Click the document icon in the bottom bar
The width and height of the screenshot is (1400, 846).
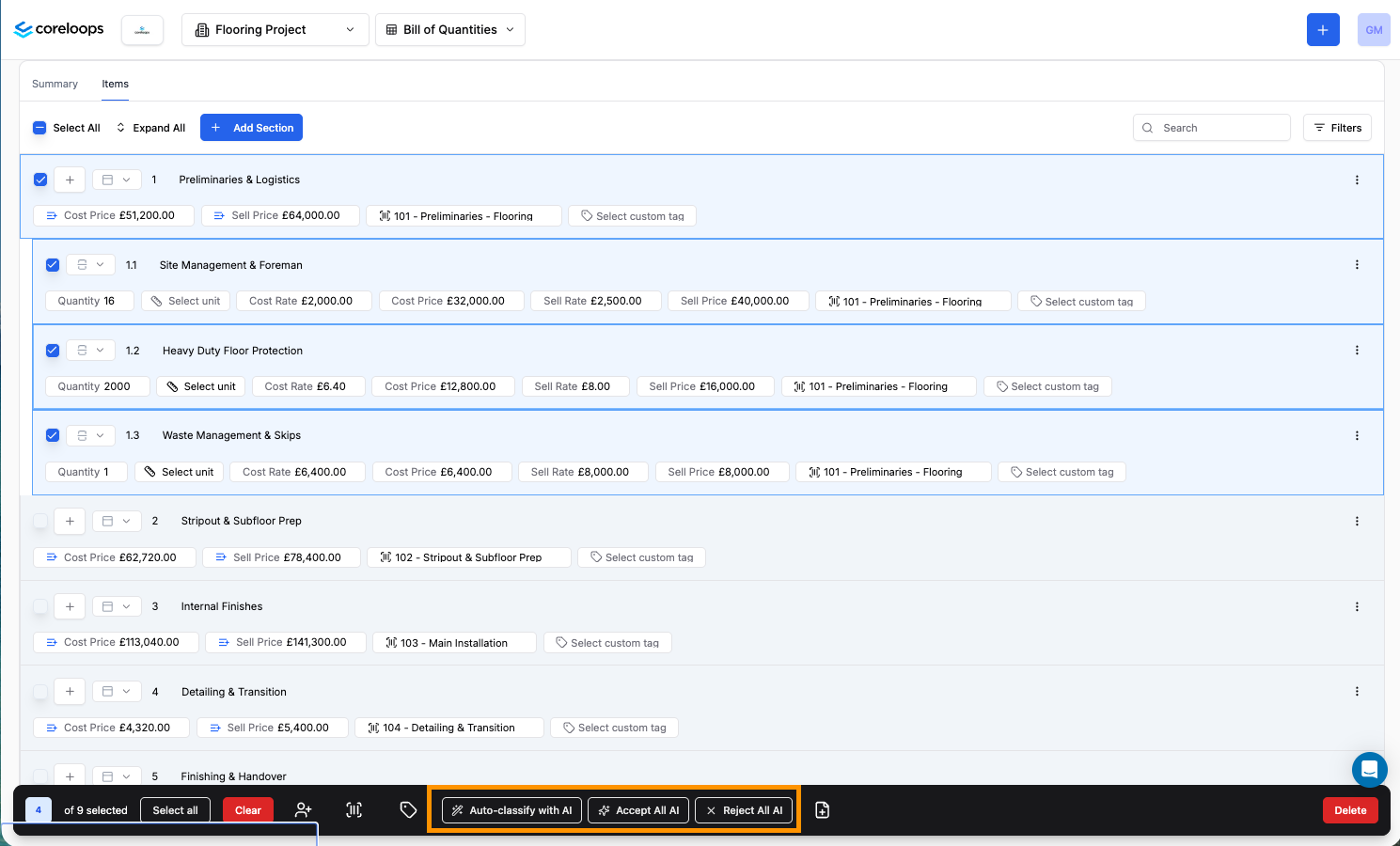click(x=823, y=810)
